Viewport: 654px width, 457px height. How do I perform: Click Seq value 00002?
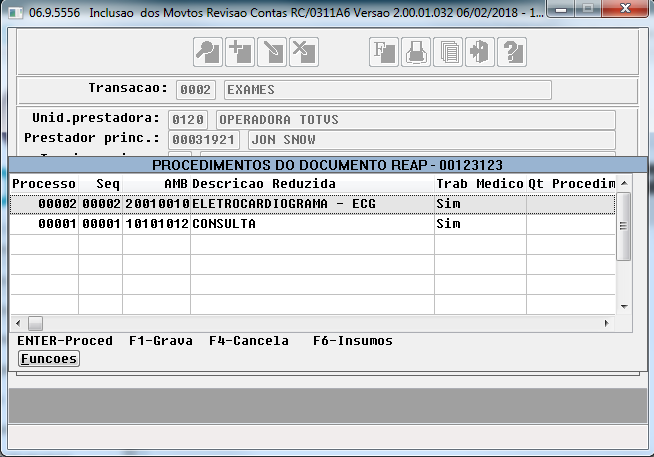coord(101,204)
